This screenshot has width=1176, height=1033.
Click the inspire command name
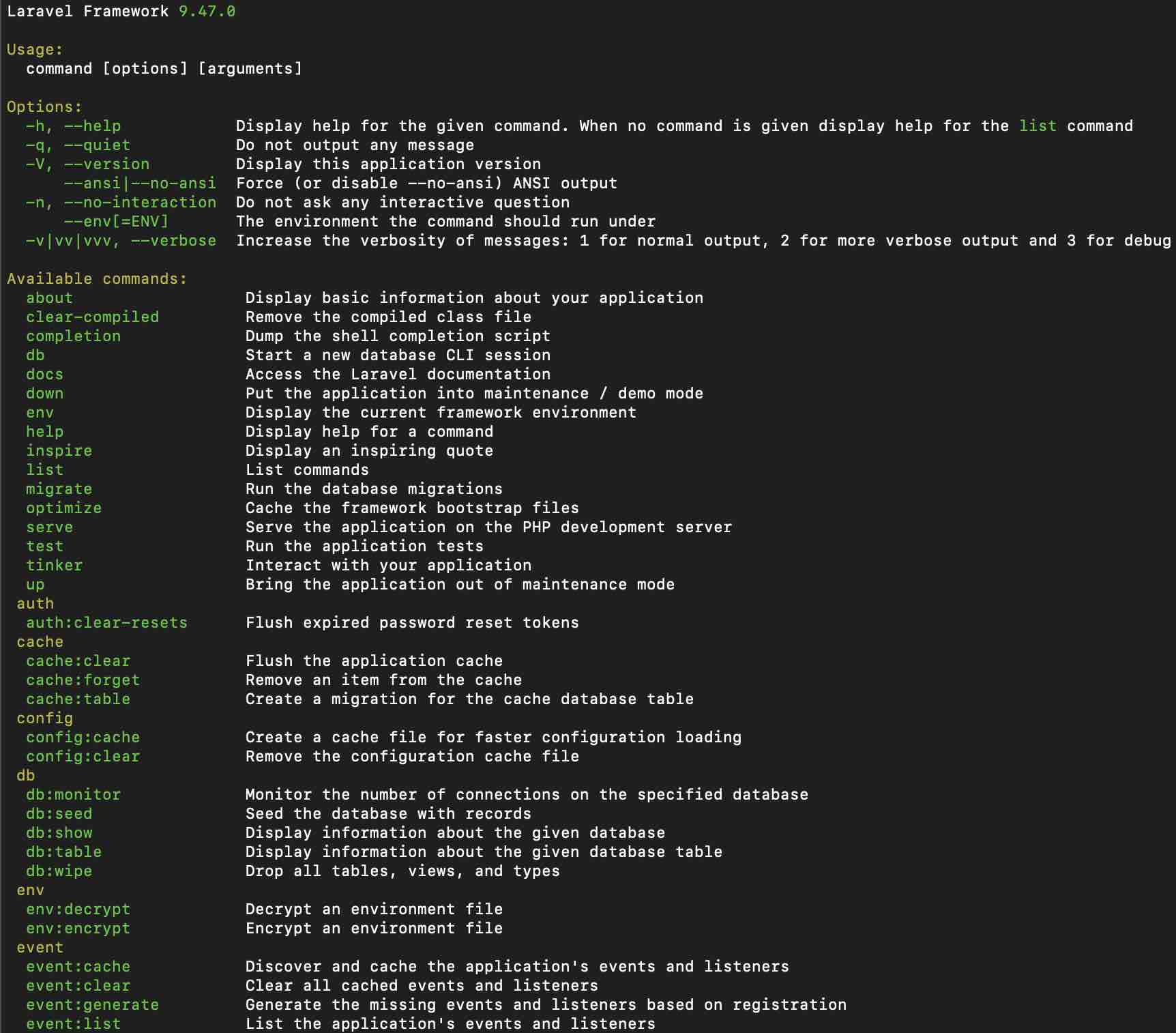pyautogui.click(x=59, y=450)
